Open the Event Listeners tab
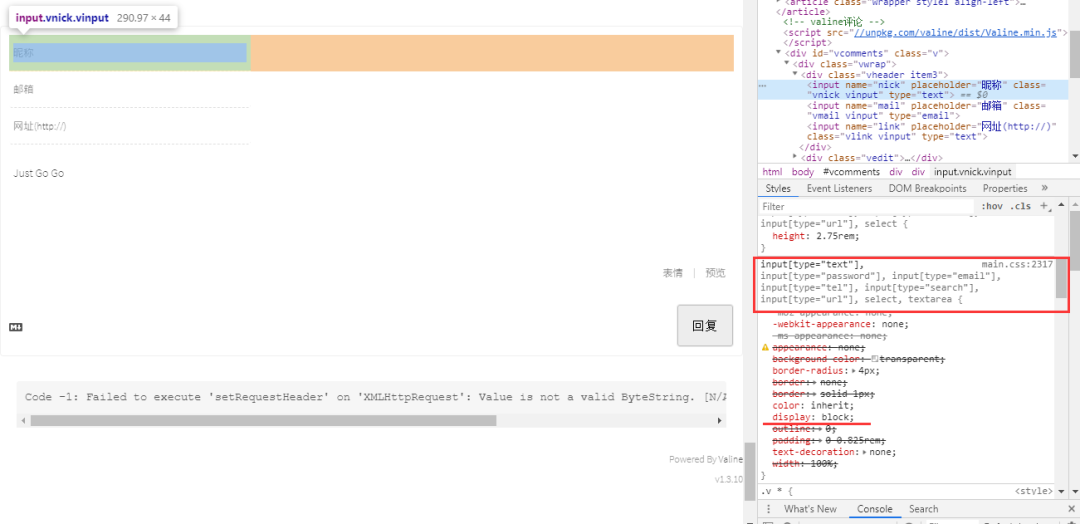Image resolution: width=1080 pixels, height=524 pixels. pos(839,188)
